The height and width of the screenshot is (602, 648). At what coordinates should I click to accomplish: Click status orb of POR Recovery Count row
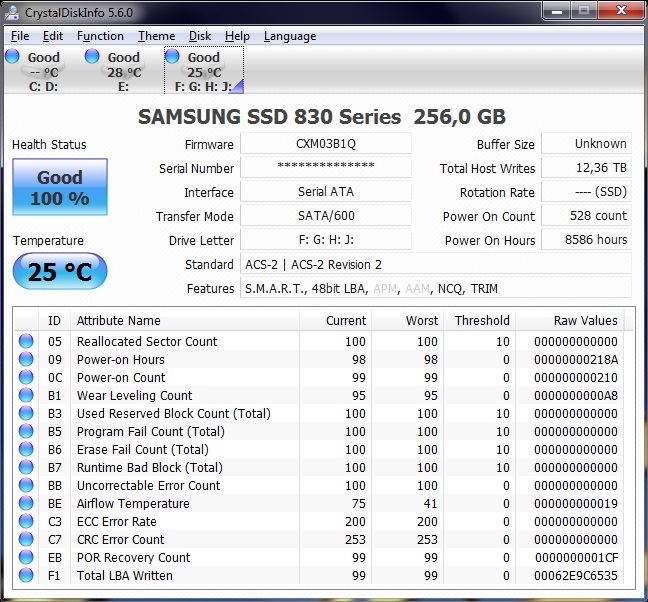pos(26,557)
